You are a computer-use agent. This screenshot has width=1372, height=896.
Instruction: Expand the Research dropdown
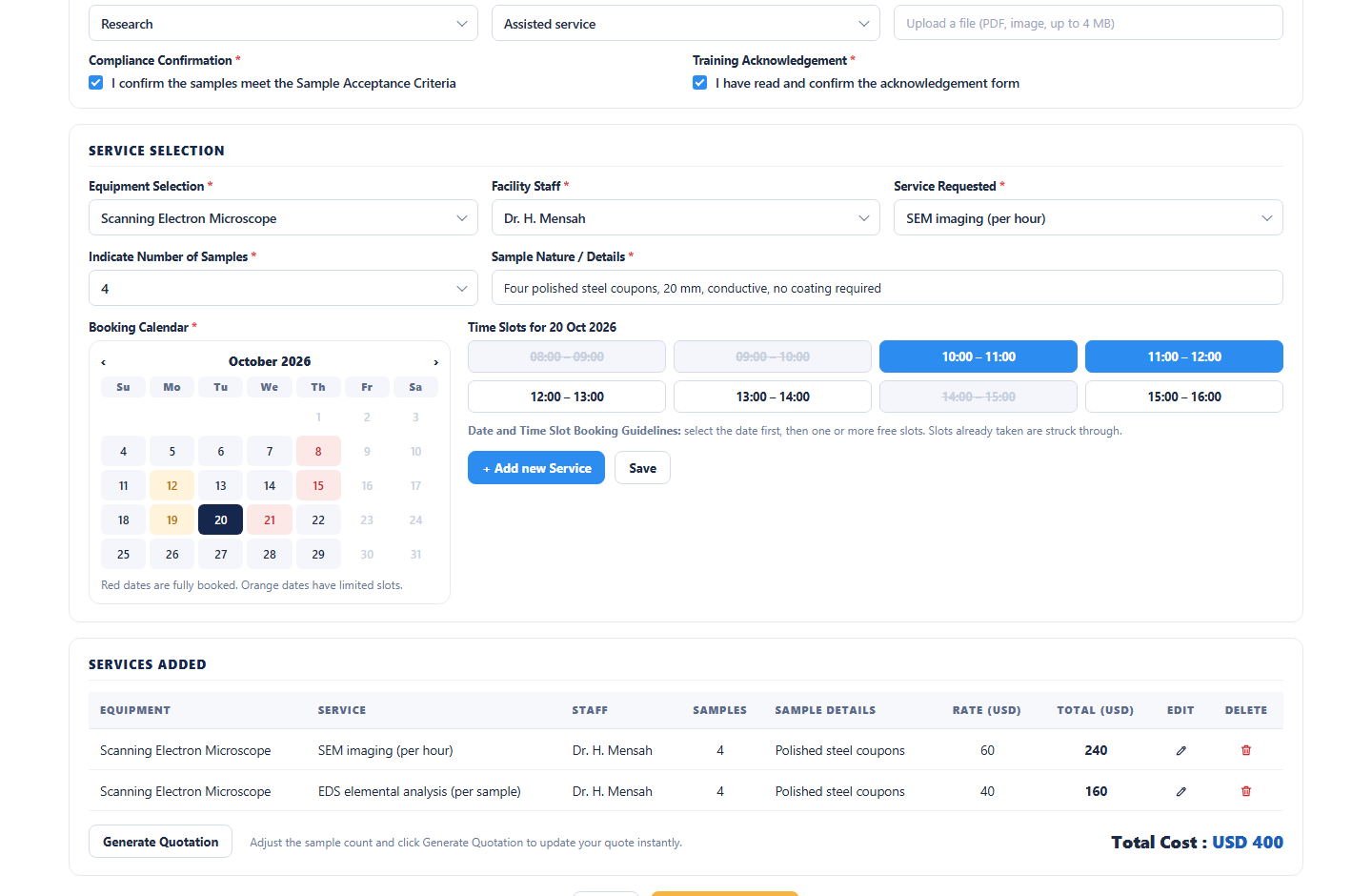[283, 24]
